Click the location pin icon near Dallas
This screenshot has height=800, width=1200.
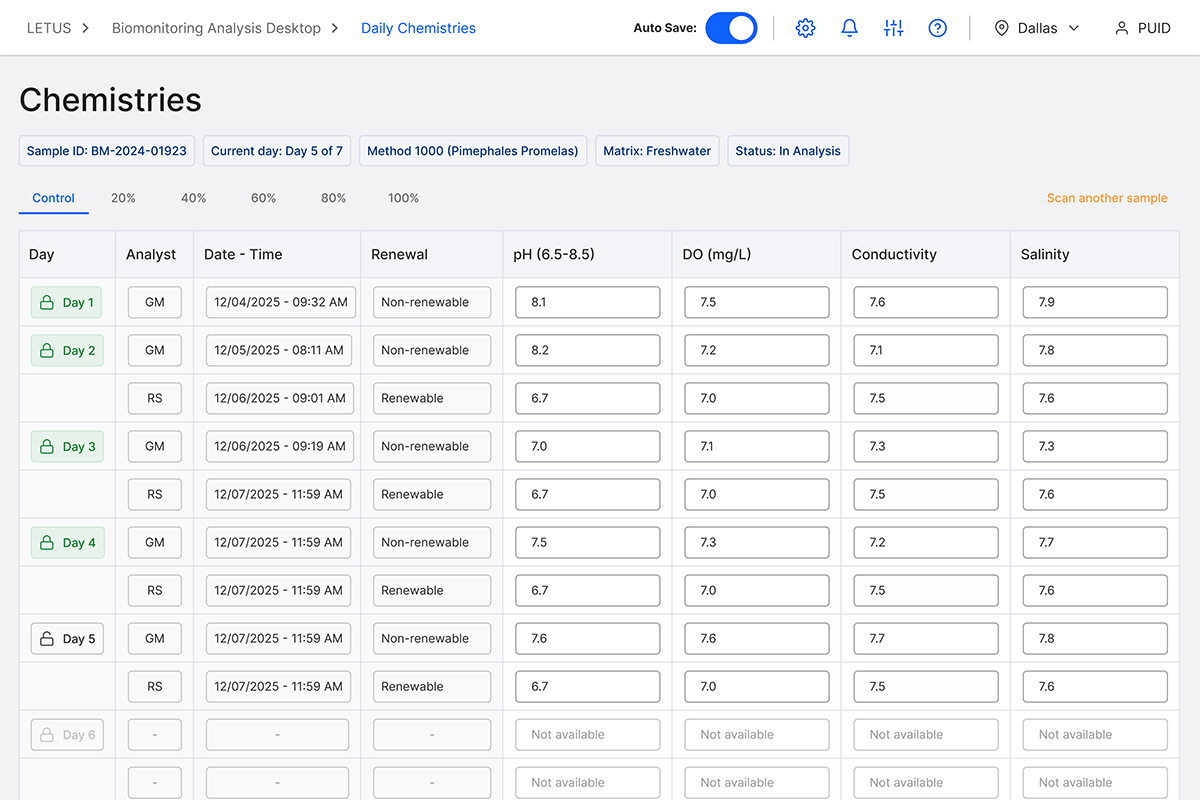[1001, 28]
